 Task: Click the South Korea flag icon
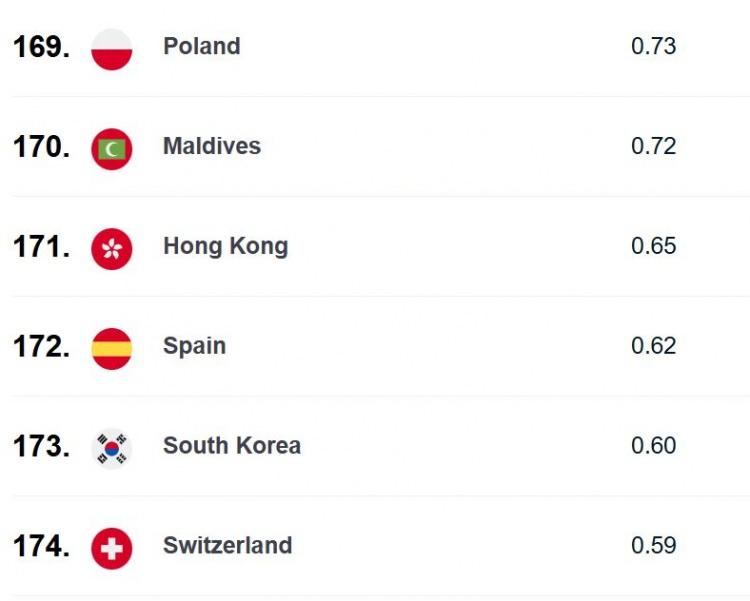tap(111, 448)
